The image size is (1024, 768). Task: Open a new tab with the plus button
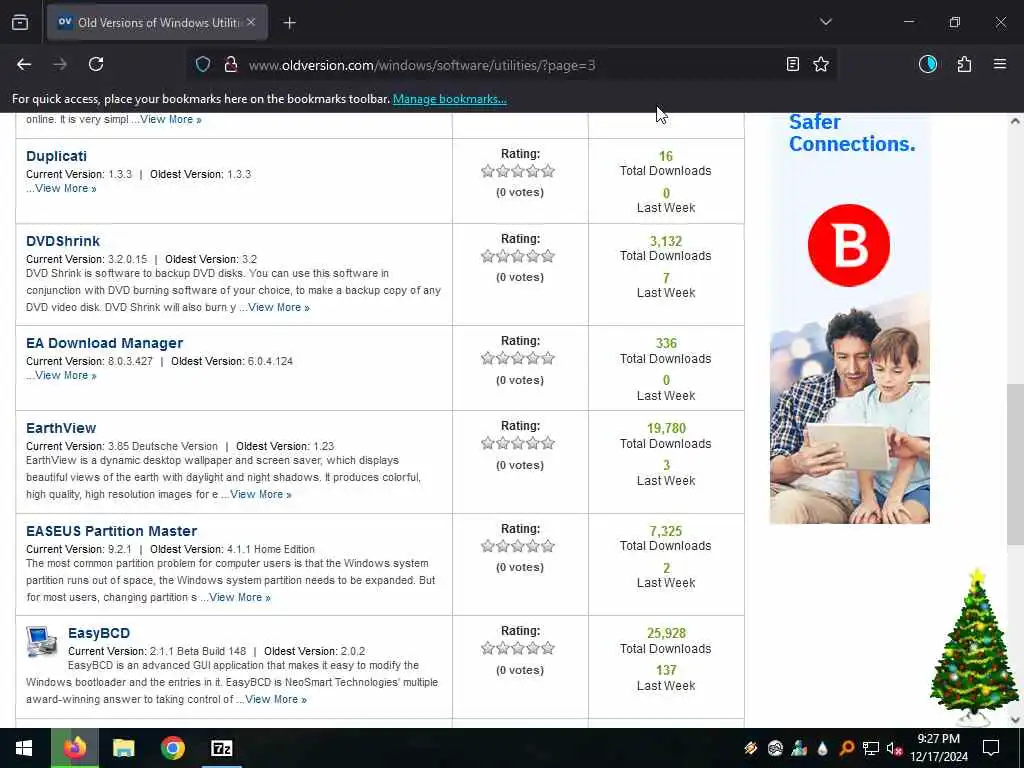pos(289,23)
